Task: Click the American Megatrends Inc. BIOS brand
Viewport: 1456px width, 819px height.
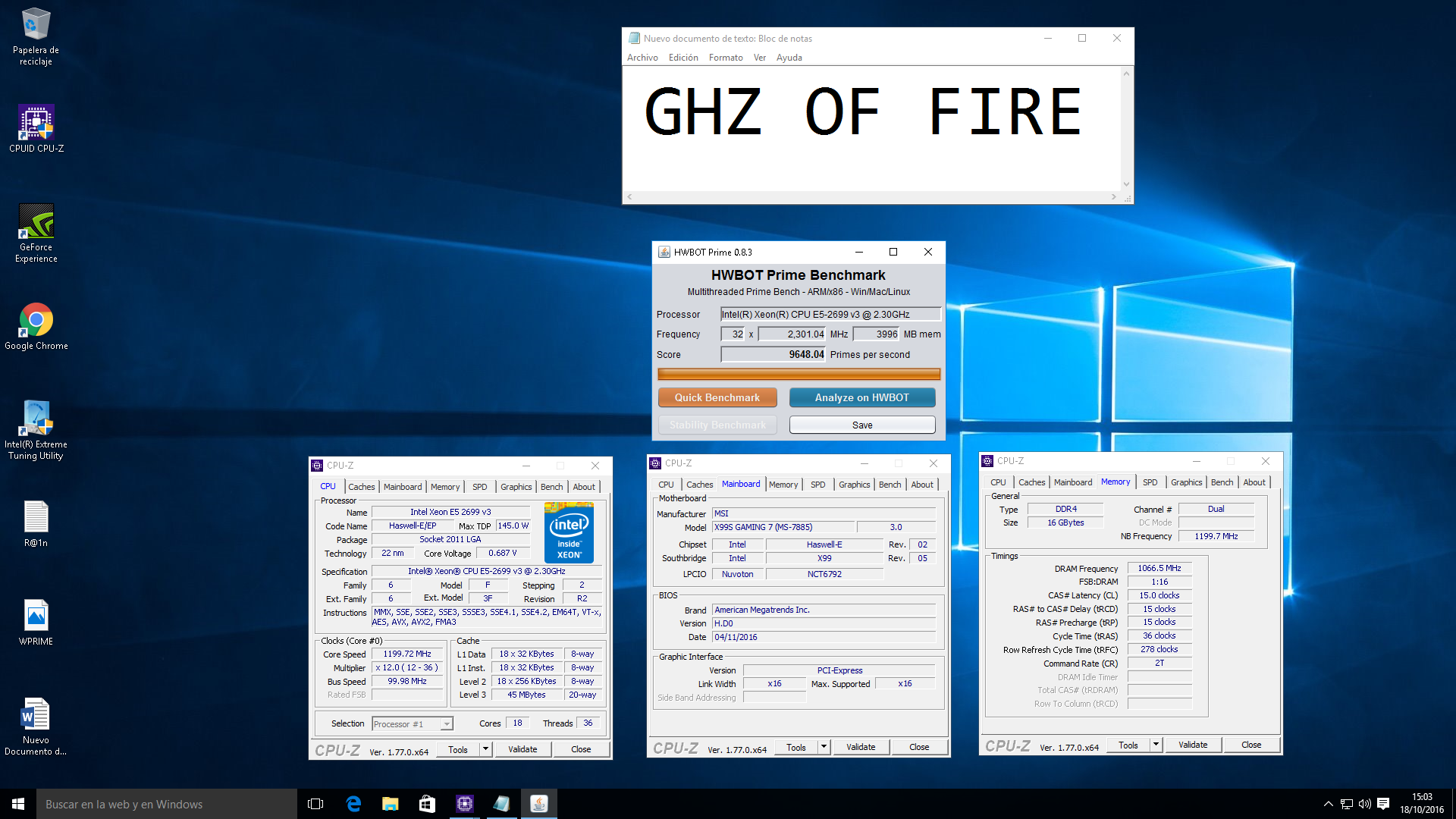Action: coord(824,610)
